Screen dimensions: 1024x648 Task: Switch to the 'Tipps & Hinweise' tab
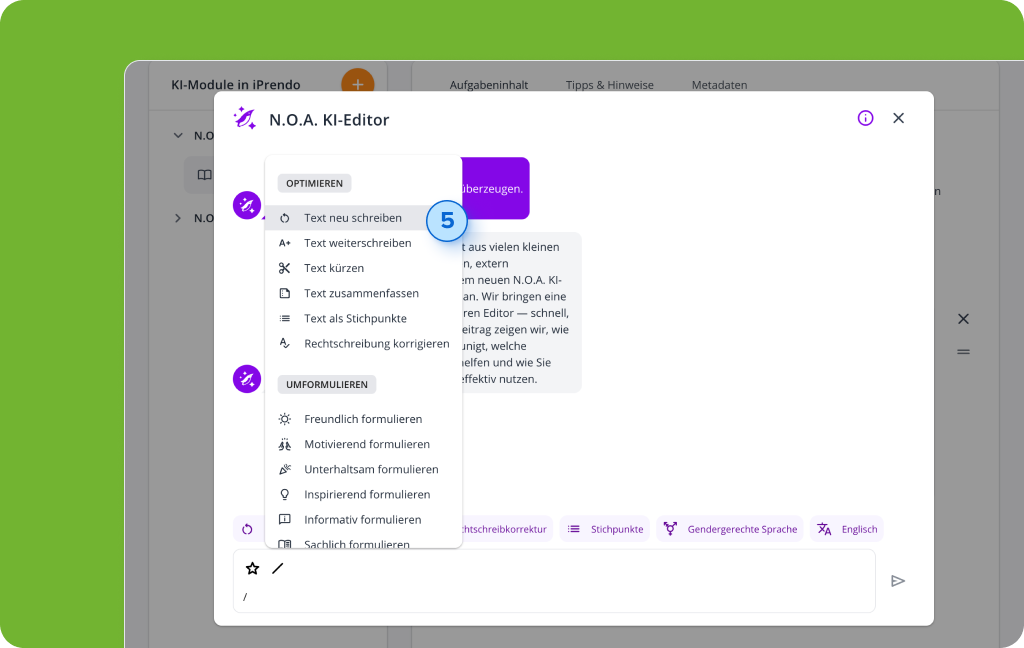click(609, 85)
